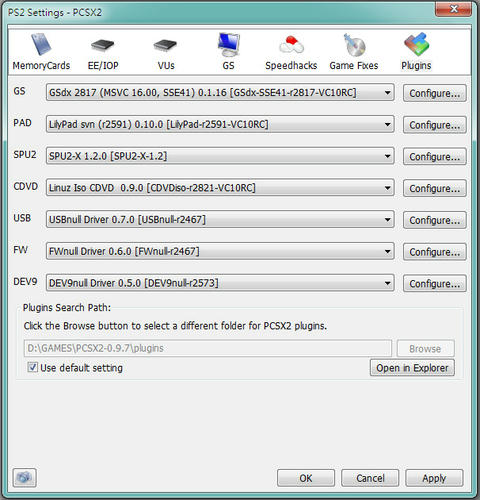Click the SPU2 row label
This screenshot has width=480, height=500.
click(x=25, y=155)
